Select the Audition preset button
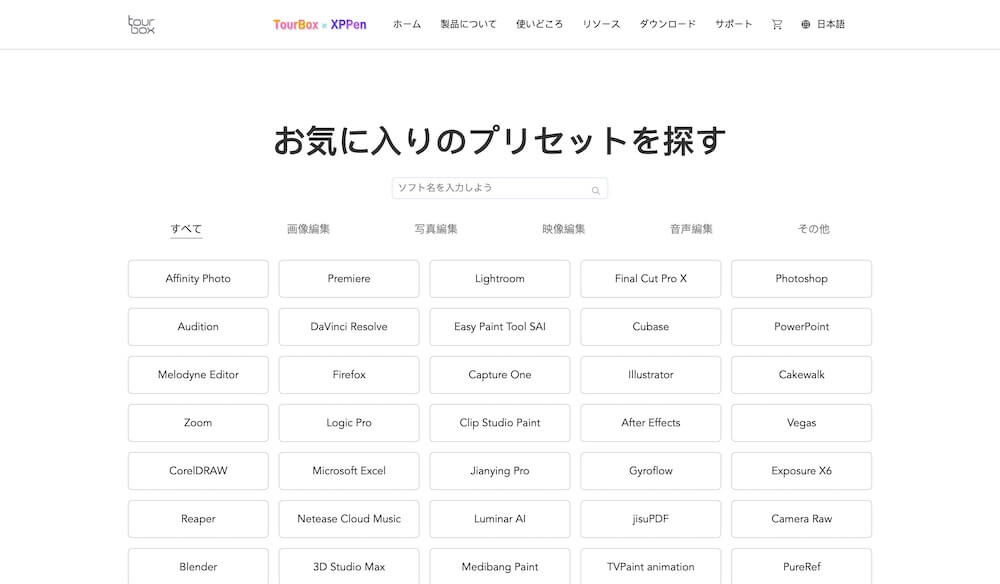Viewport: 1000px width, 584px height. point(198,326)
